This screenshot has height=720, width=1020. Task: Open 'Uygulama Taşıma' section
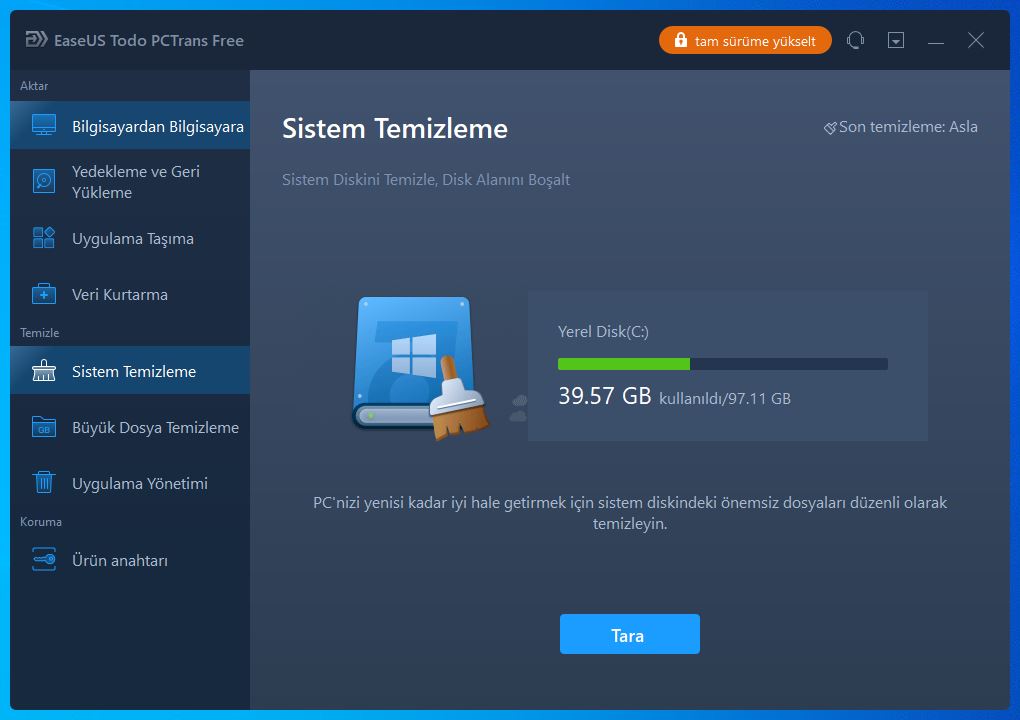point(130,238)
